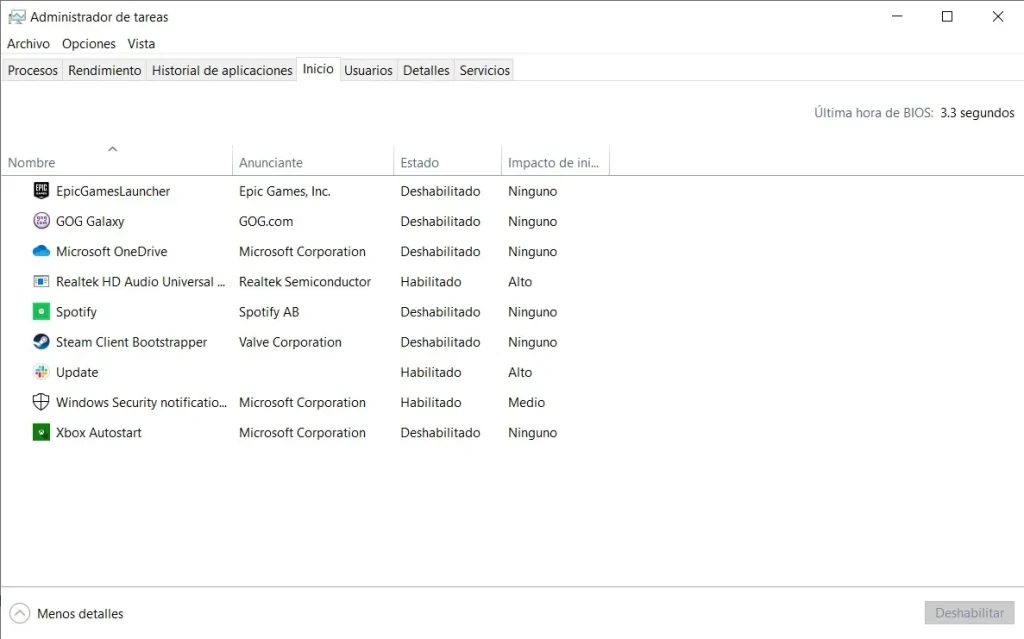Click the GOG Galaxy icon
This screenshot has width=1024, height=639.
[41, 221]
